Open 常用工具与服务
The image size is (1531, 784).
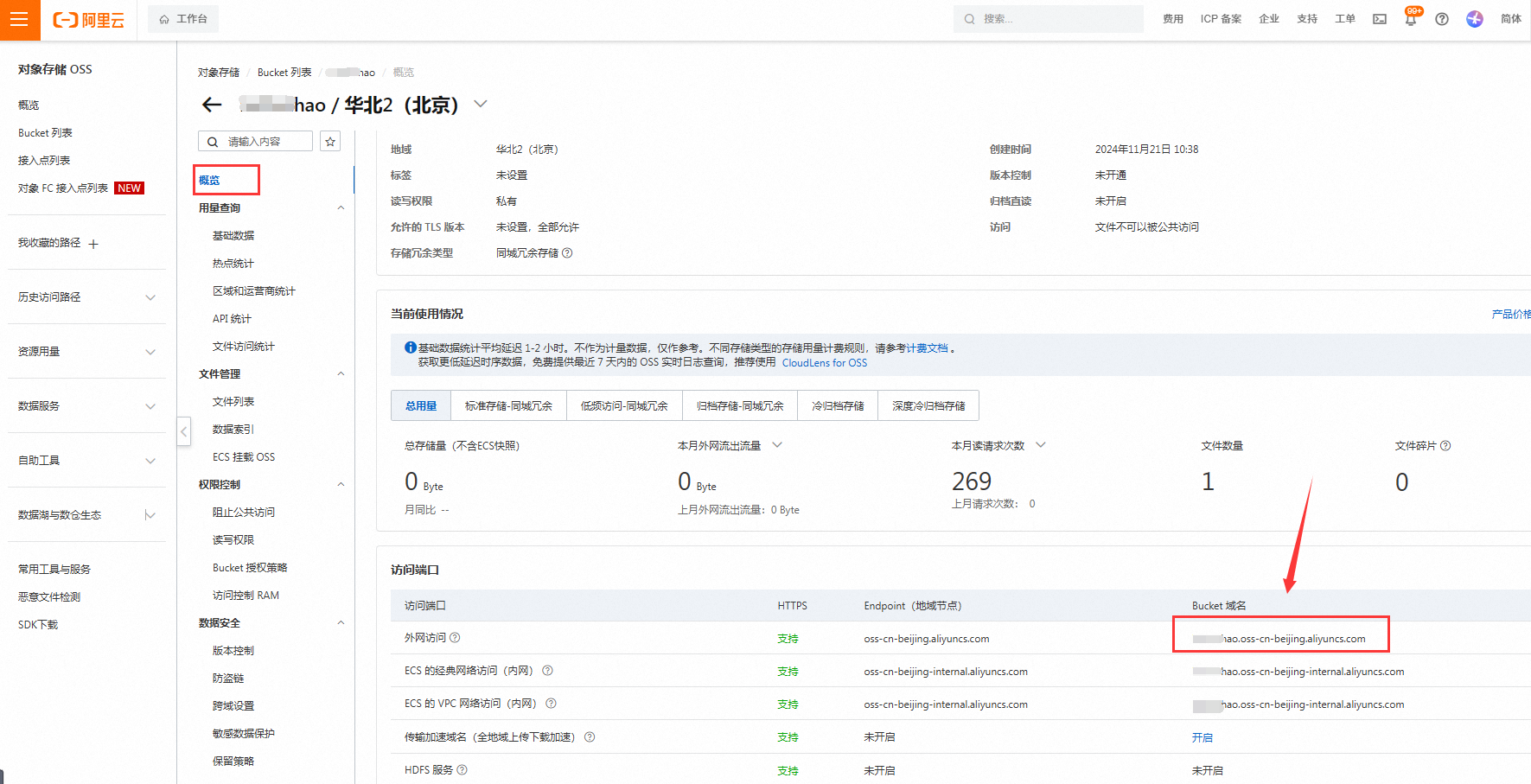[x=54, y=569]
